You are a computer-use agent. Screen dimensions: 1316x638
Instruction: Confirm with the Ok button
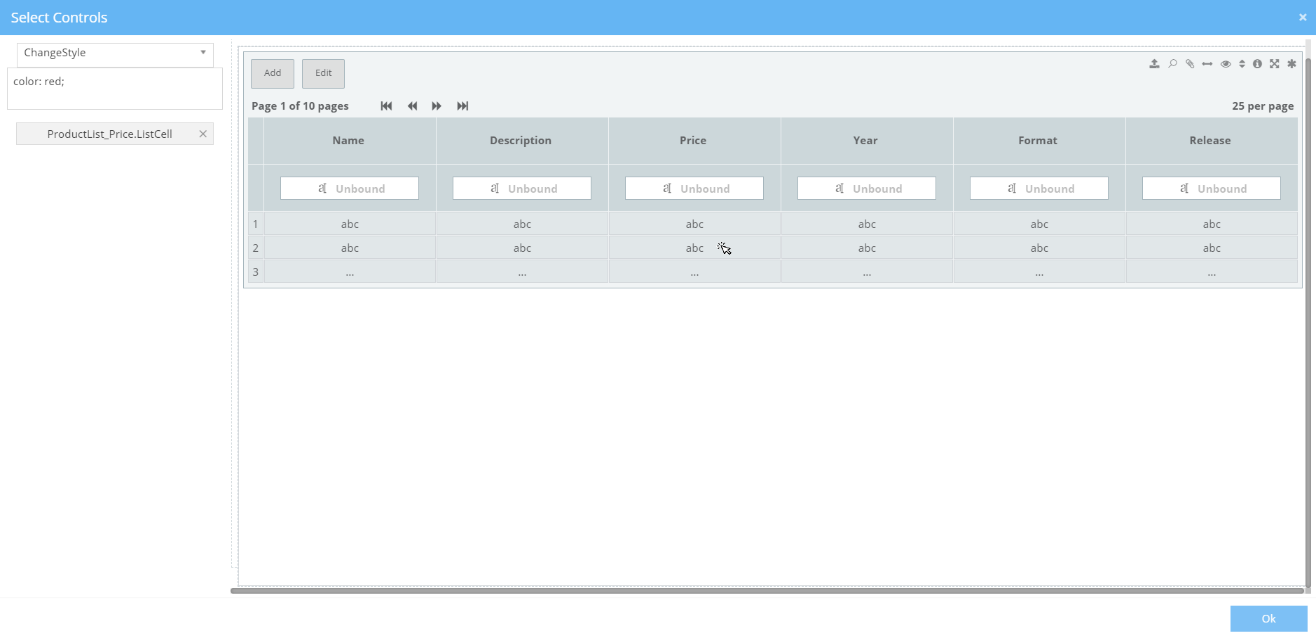coord(1268,619)
